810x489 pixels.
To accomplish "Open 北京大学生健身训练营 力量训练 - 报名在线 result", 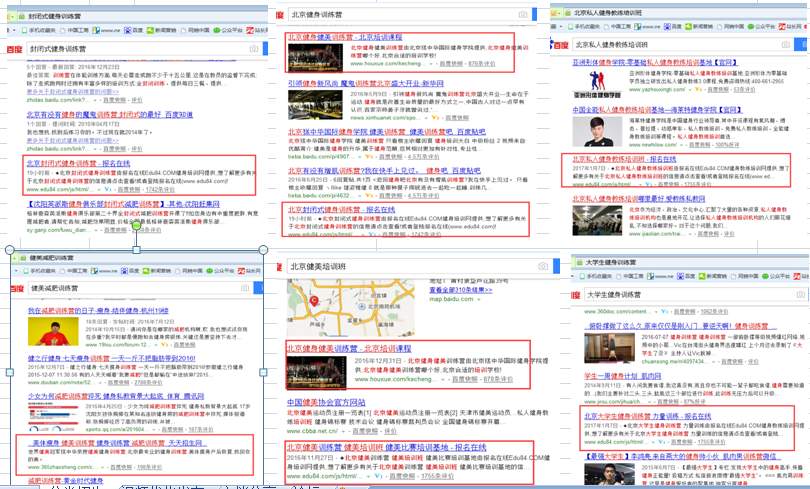I will [x=648, y=416].
